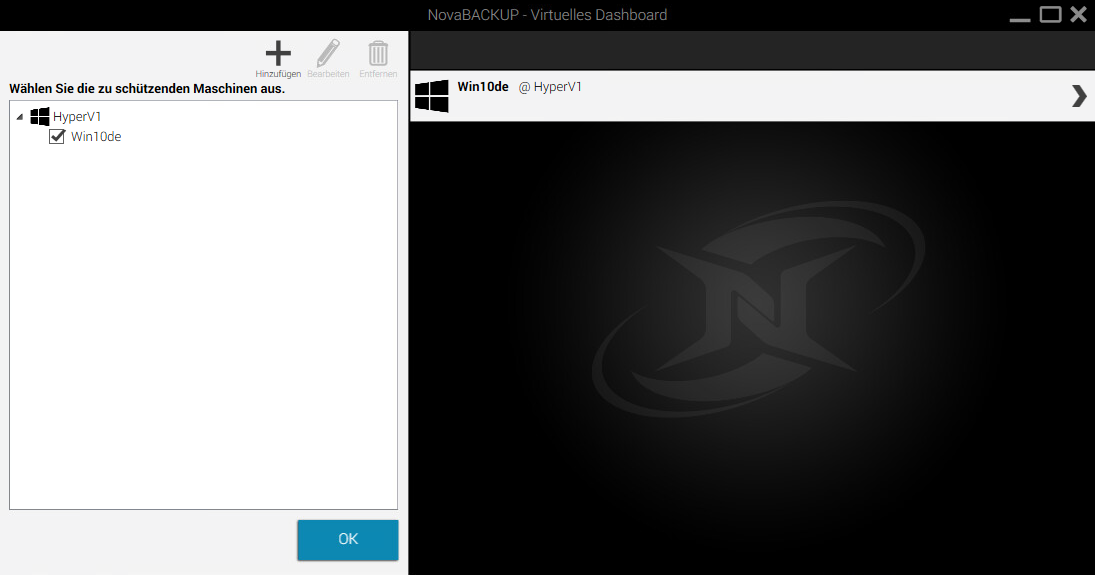Select the Win10de tree entry text
1095x575 pixels.
click(96, 136)
